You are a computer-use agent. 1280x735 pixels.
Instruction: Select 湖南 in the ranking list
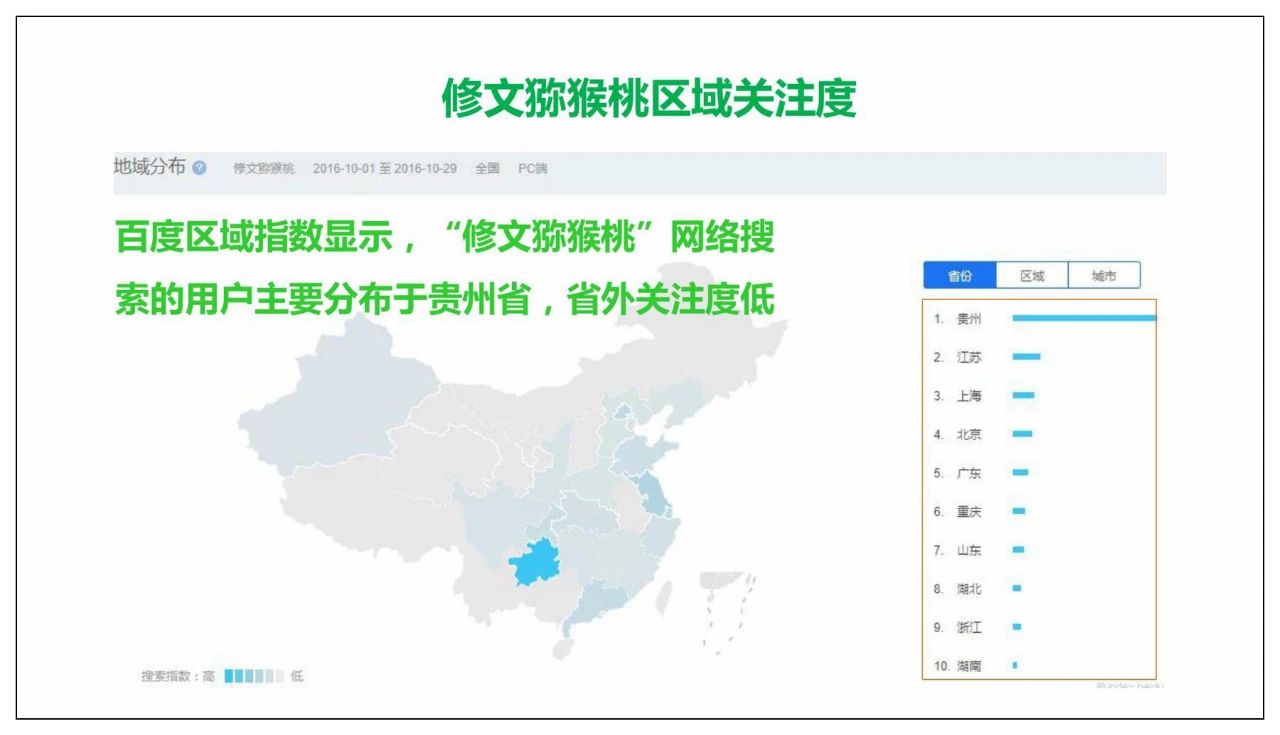(969, 666)
